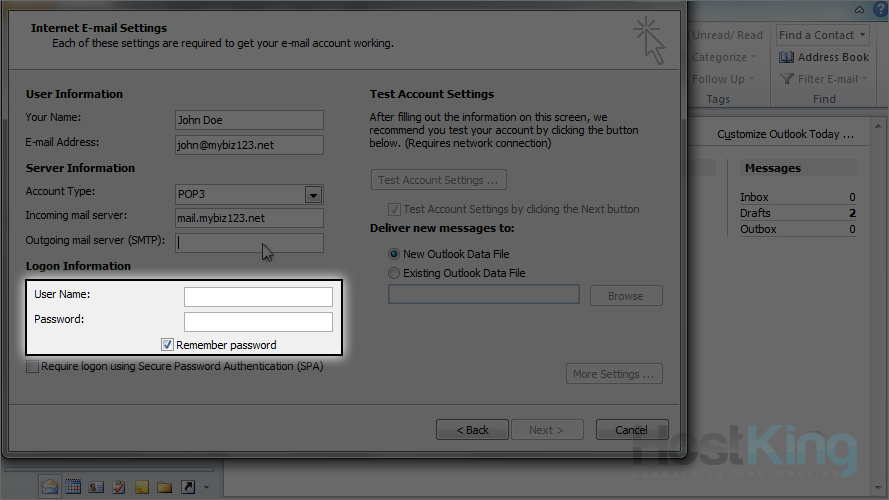Click the Cancel button
The image size is (889, 500).
[x=631, y=430]
